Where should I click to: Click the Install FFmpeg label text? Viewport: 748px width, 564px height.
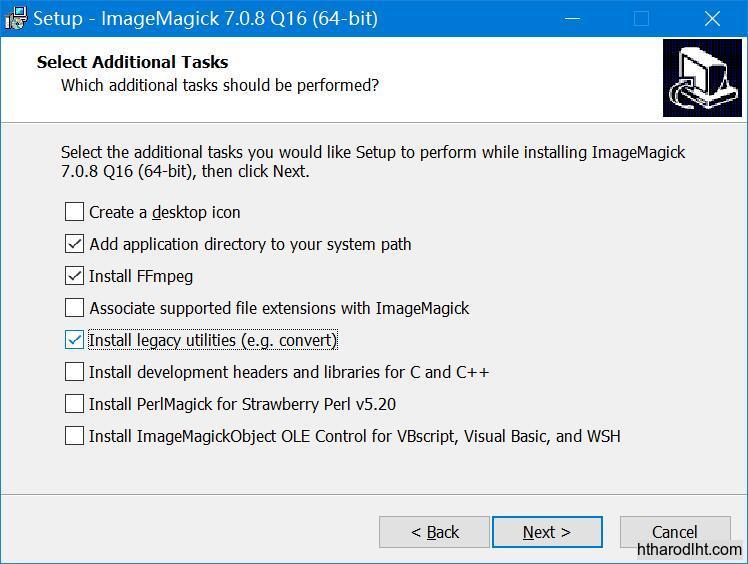141,276
